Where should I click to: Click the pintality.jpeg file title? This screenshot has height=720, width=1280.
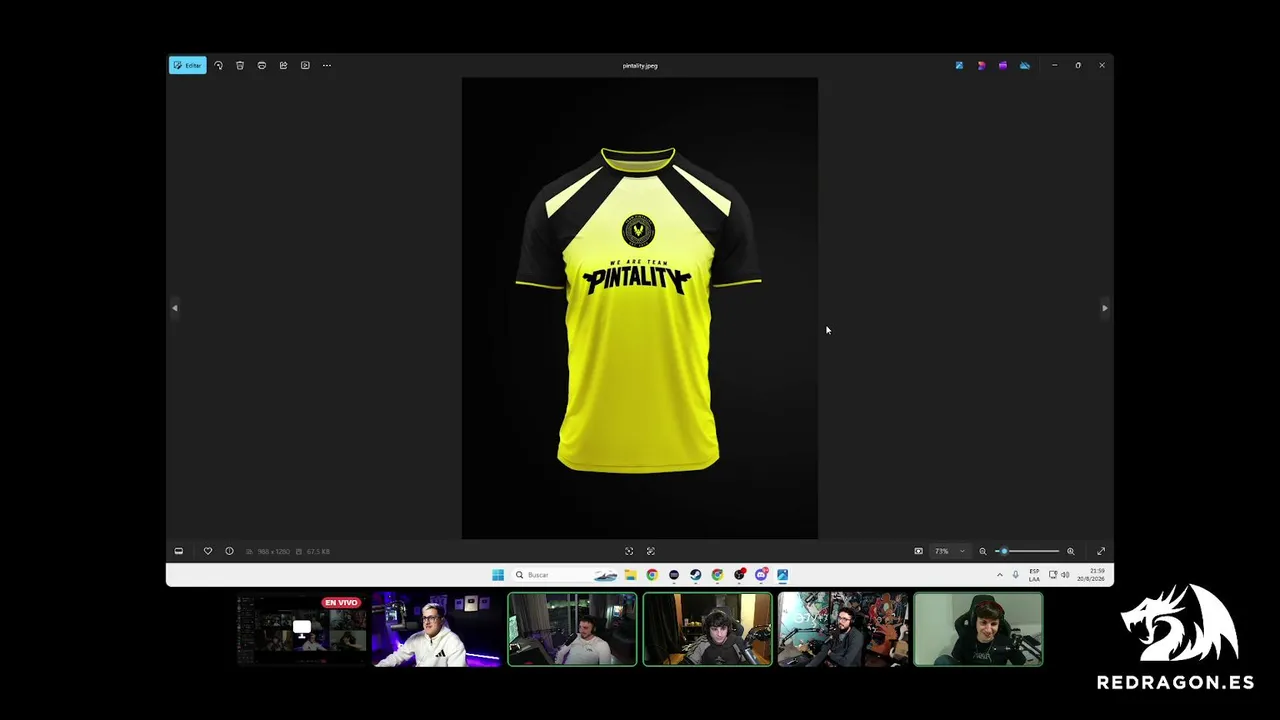640,66
